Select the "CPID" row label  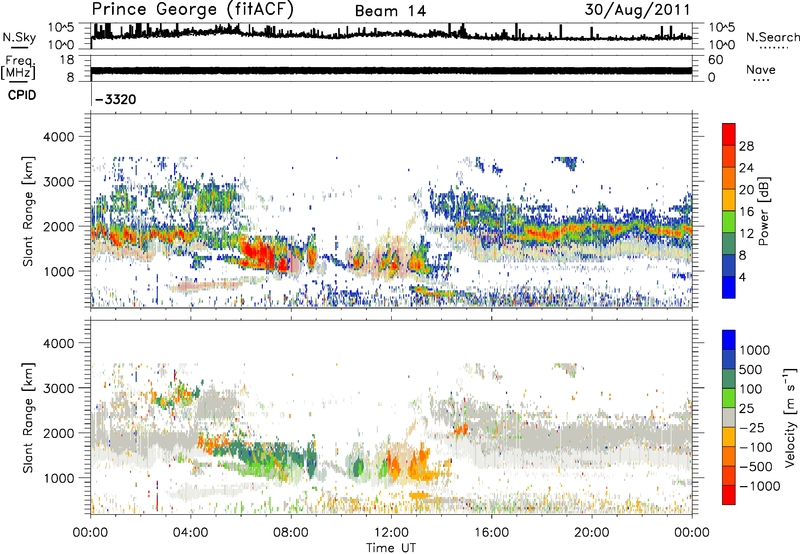point(21,95)
